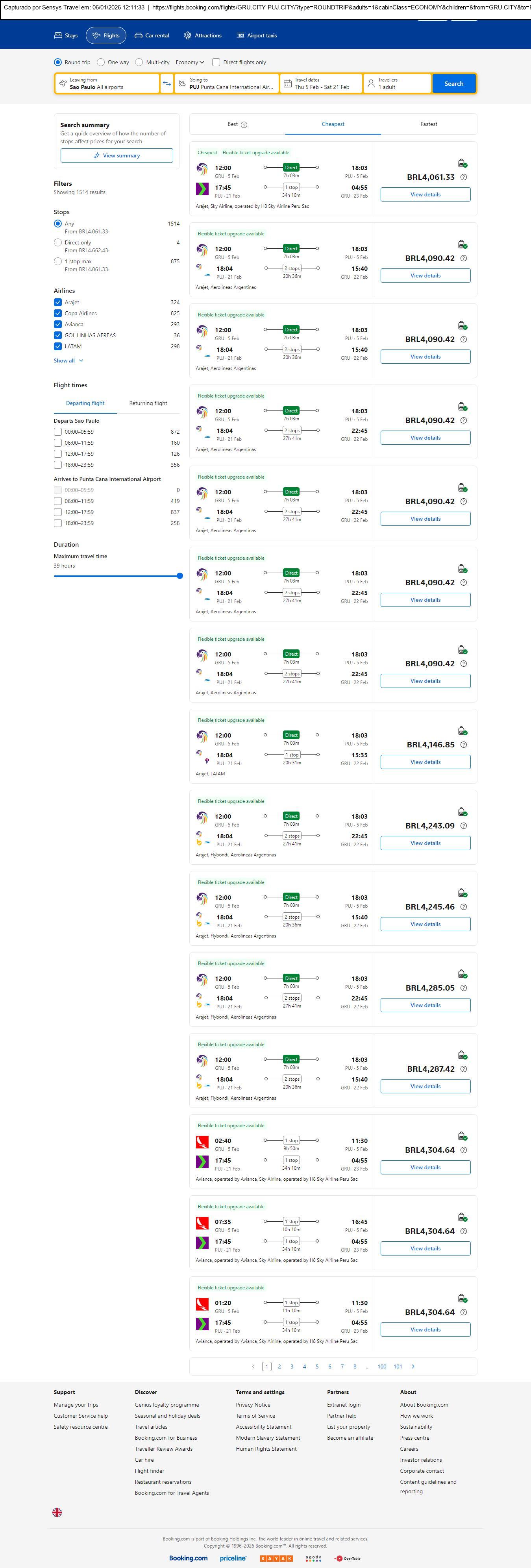Viewport: 531px width, 1568px height.
Task: Click the calendar icon in Travel dates field
Action: tap(287, 83)
